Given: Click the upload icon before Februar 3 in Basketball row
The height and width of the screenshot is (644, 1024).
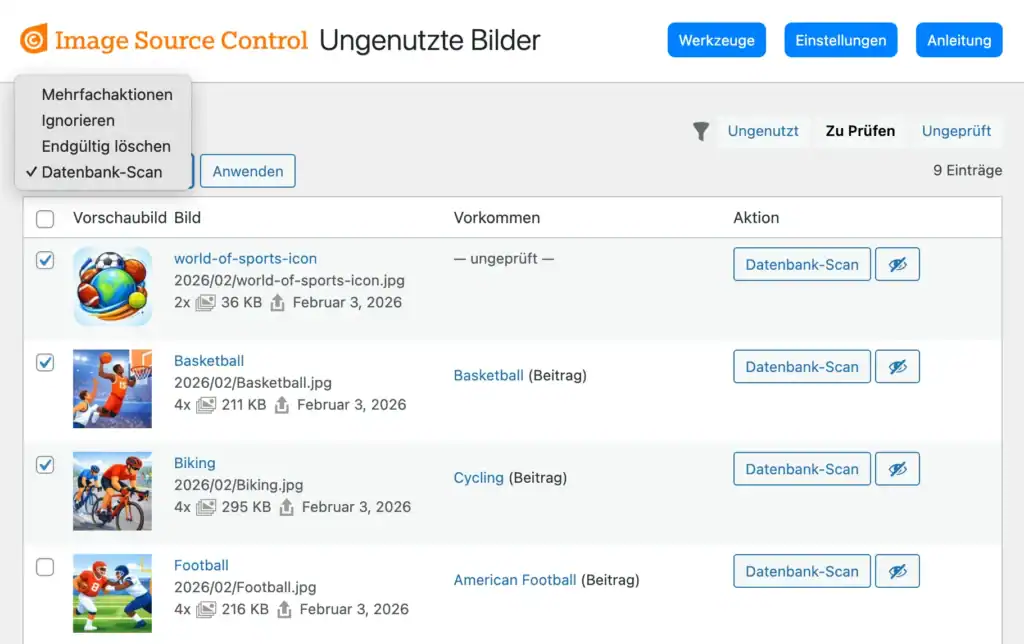Looking at the screenshot, I should (x=280, y=404).
